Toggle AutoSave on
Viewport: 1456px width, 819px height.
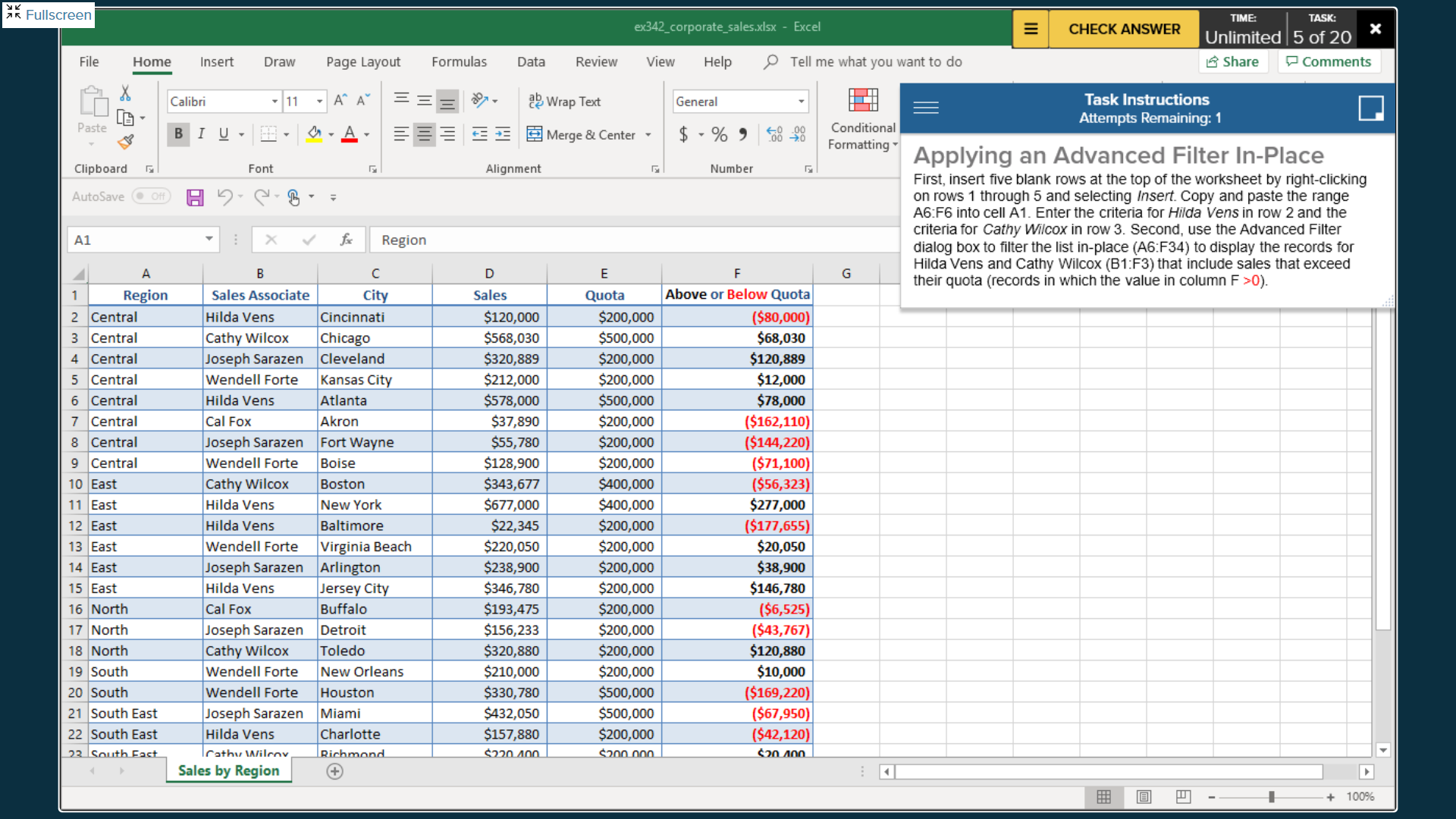(x=152, y=196)
